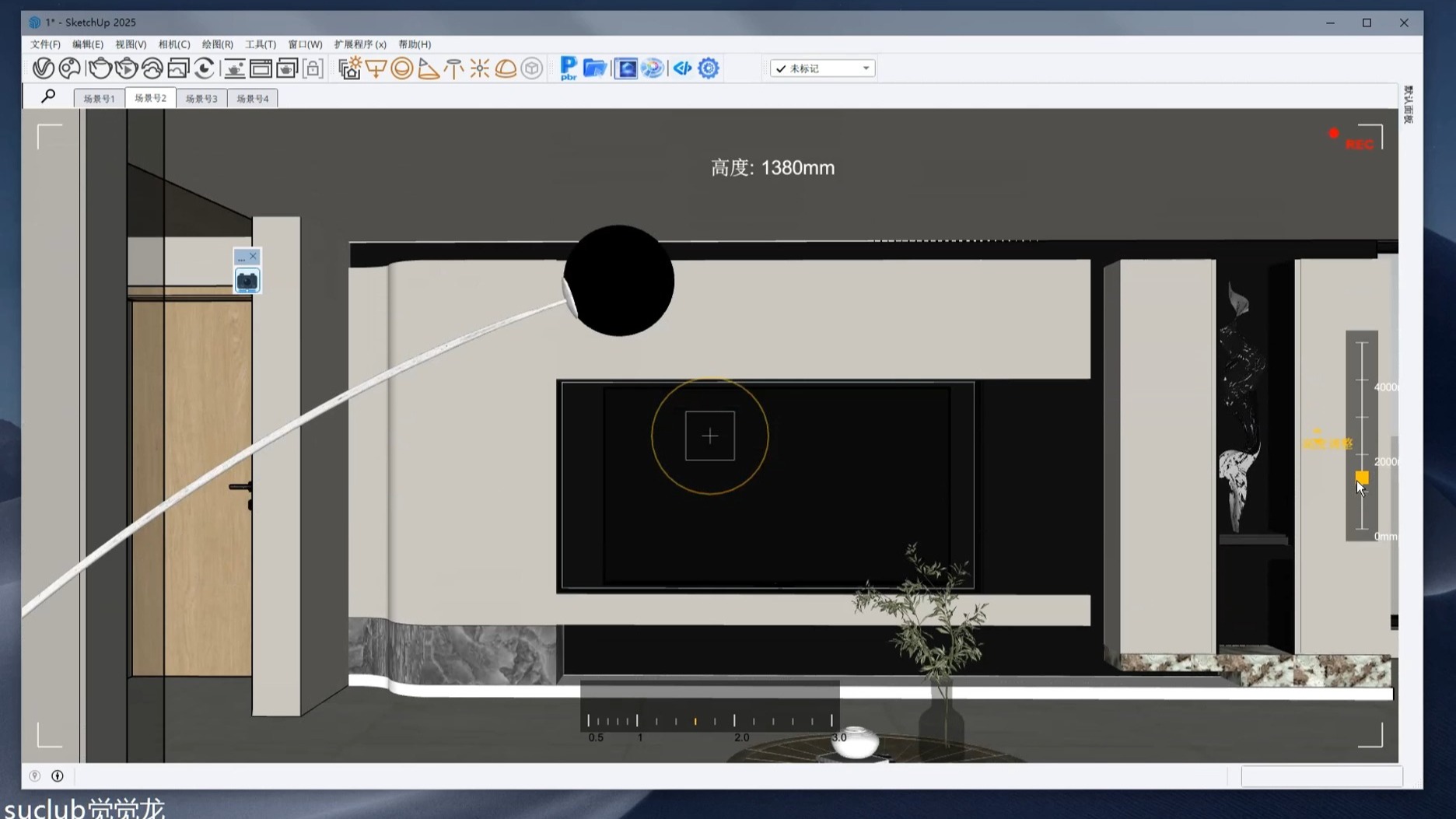This screenshot has height=819, width=1456.
Task: Expand the 扩展程序 extensions menu
Action: (359, 44)
